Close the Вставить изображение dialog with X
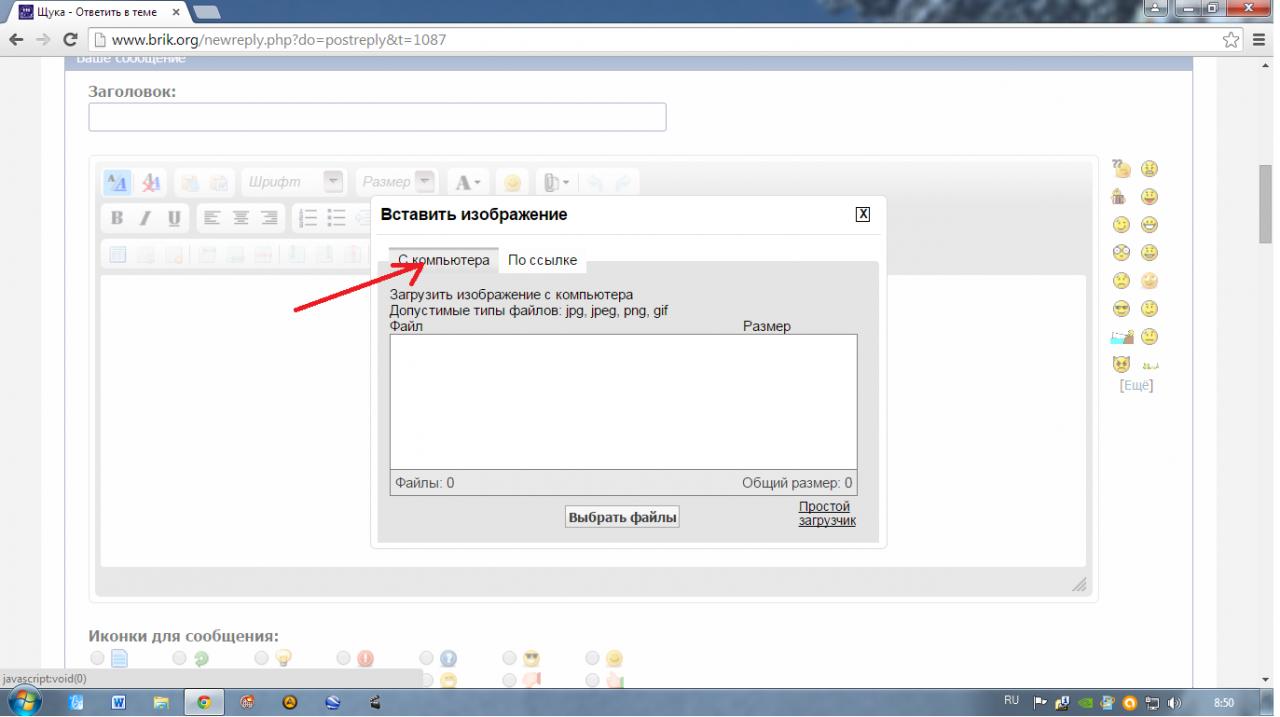The image size is (1280, 717). click(863, 214)
